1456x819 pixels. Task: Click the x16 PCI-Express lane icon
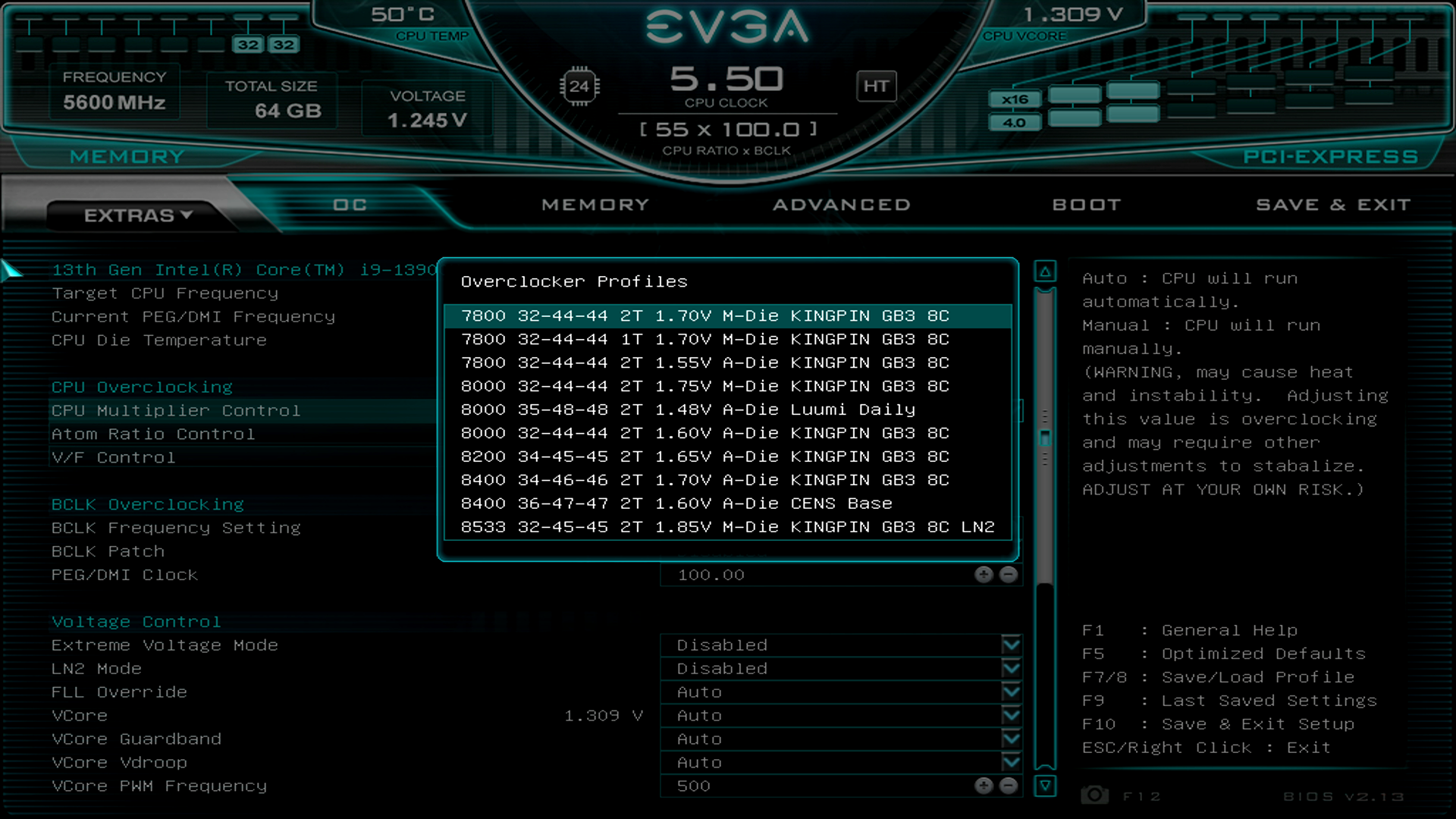click(x=1015, y=99)
